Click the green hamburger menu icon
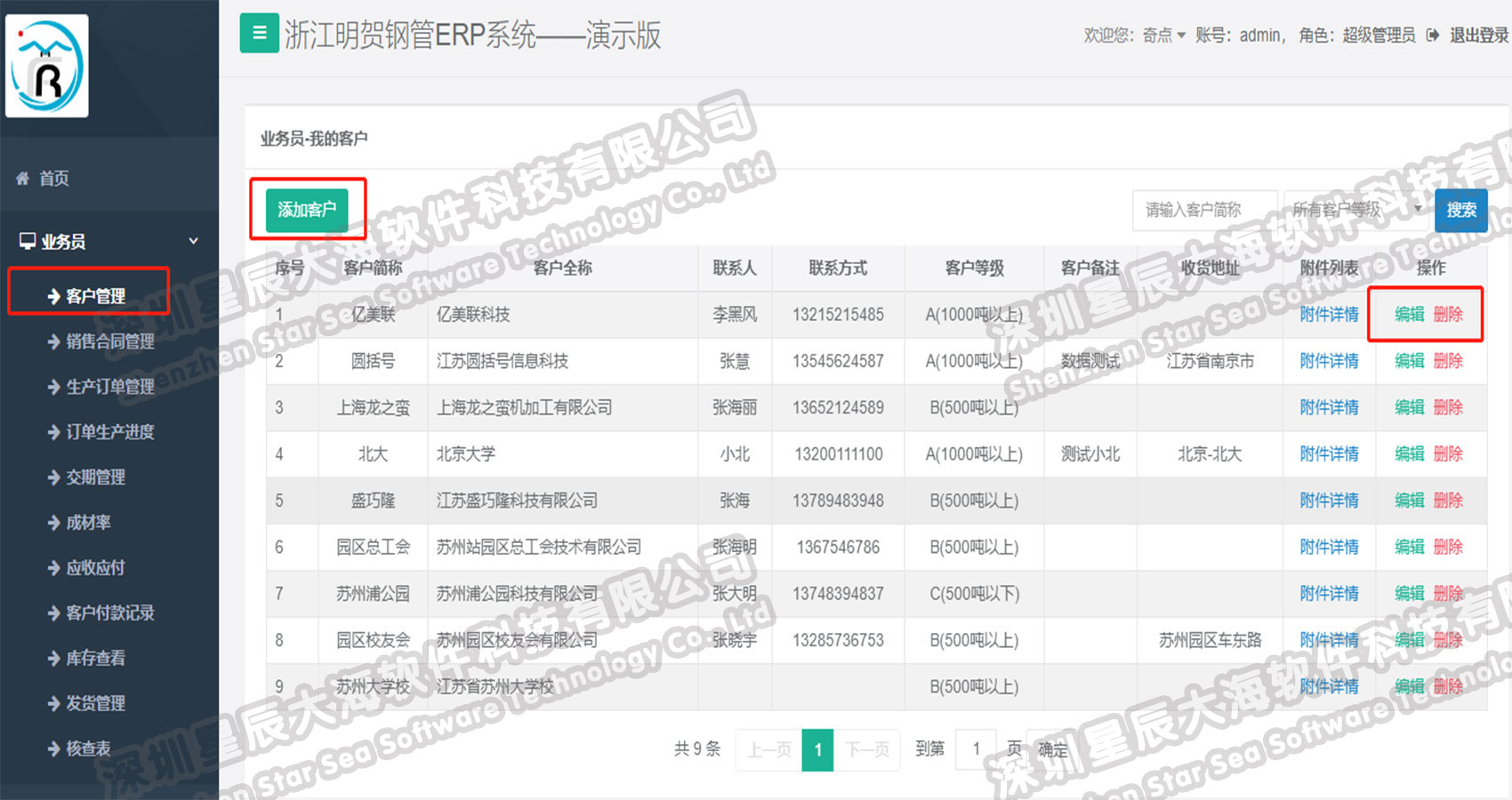The image size is (1512, 800). tap(260, 33)
